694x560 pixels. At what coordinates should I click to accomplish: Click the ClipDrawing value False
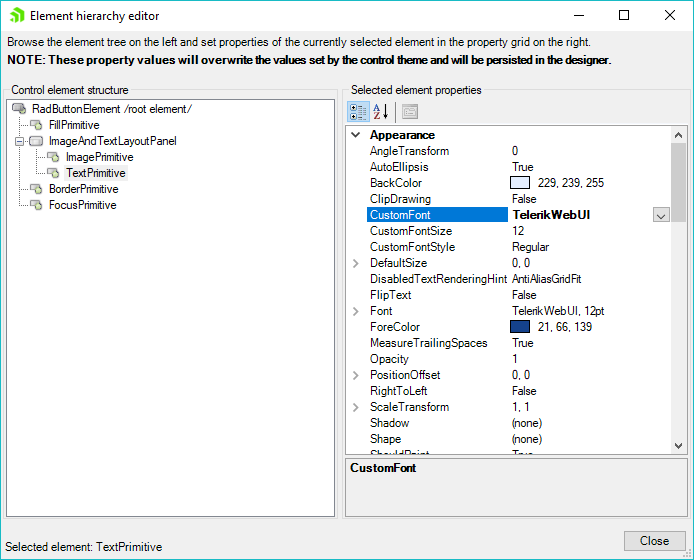tap(524, 199)
